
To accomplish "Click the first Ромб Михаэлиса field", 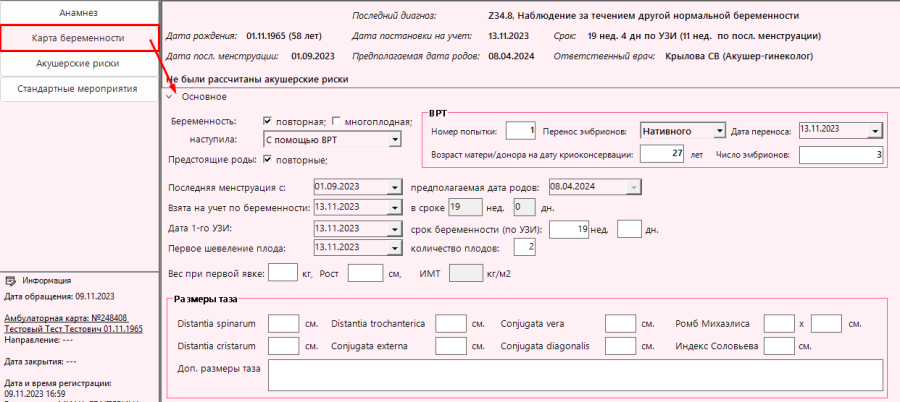I will pos(779,323).
